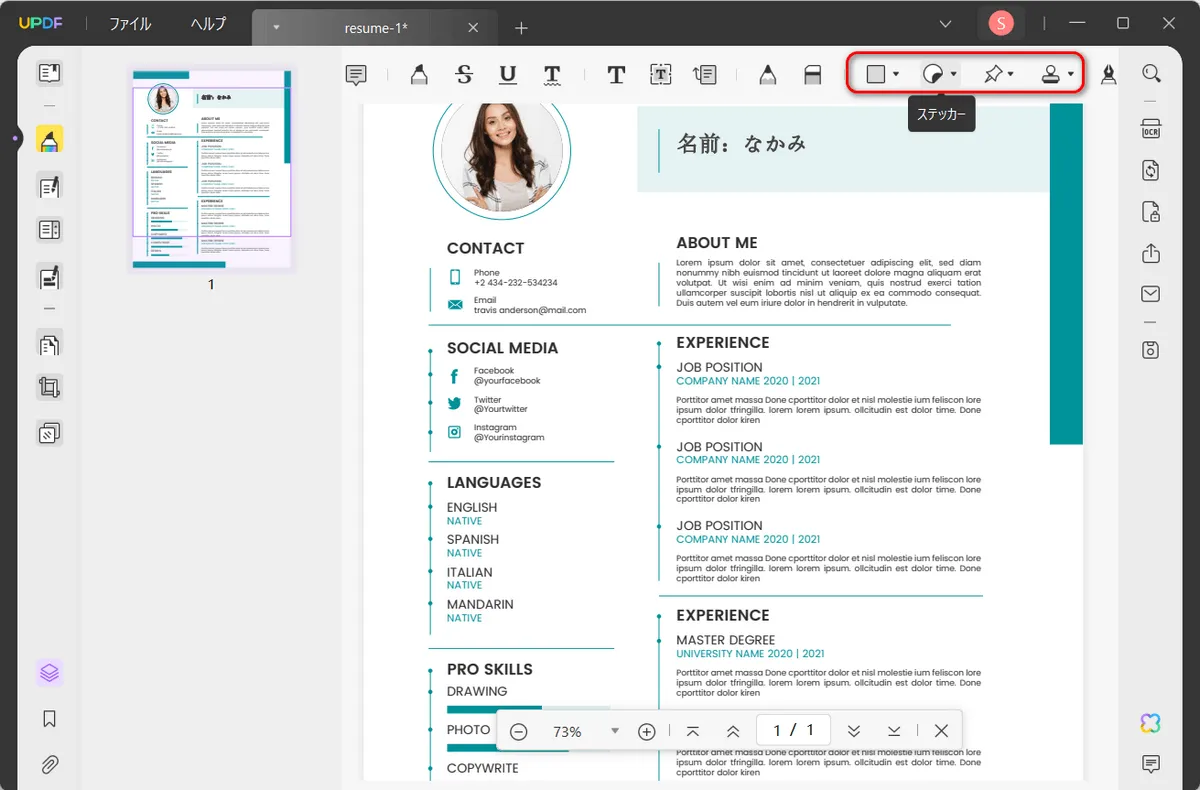The width and height of the screenshot is (1200, 790).
Task: Open the protect PDF lock tool
Action: (1151, 212)
